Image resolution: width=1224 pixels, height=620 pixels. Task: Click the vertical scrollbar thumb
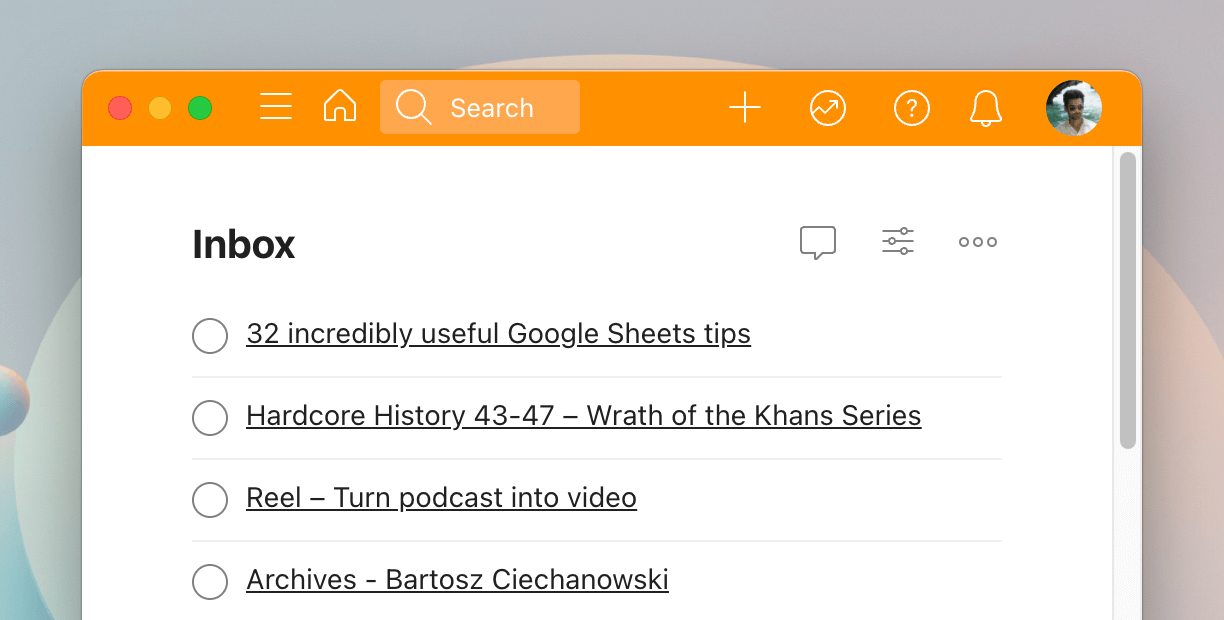(x=1128, y=300)
